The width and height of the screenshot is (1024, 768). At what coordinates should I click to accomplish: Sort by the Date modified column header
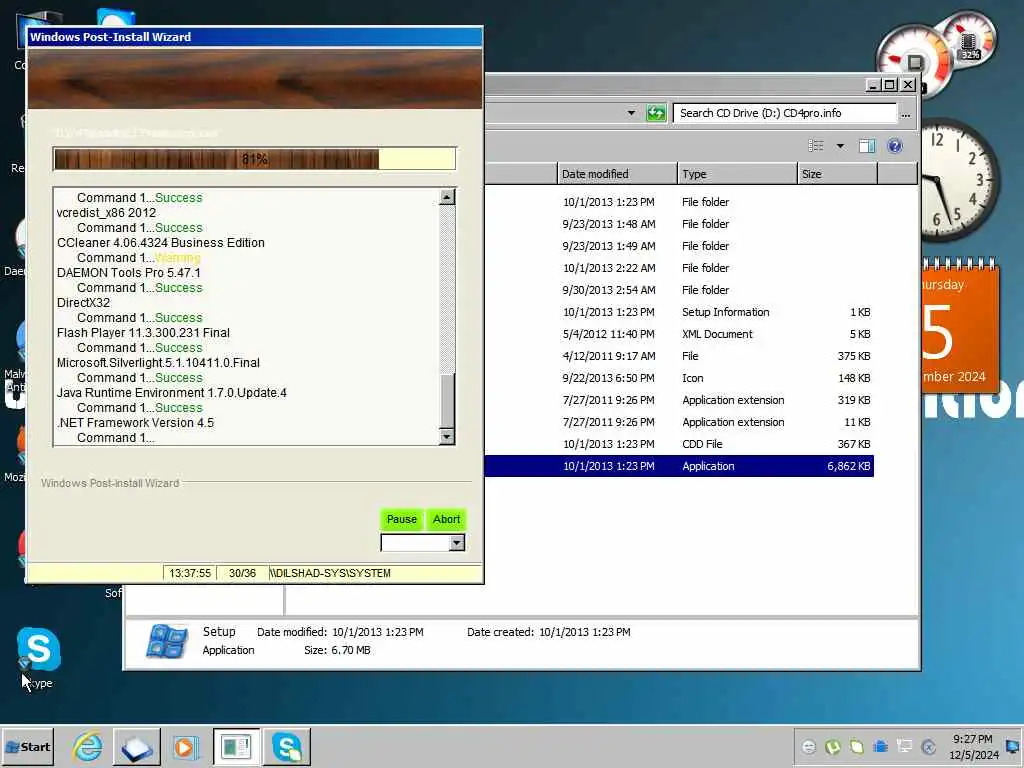pyautogui.click(x=617, y=174)
